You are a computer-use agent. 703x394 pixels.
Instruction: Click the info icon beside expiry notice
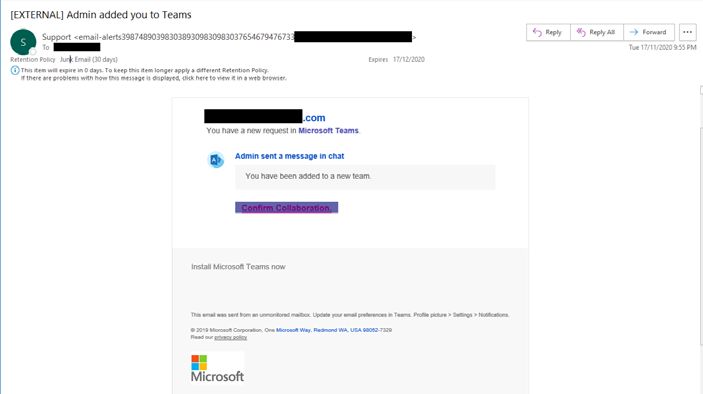pyautogui.click(x=15, y=70)
